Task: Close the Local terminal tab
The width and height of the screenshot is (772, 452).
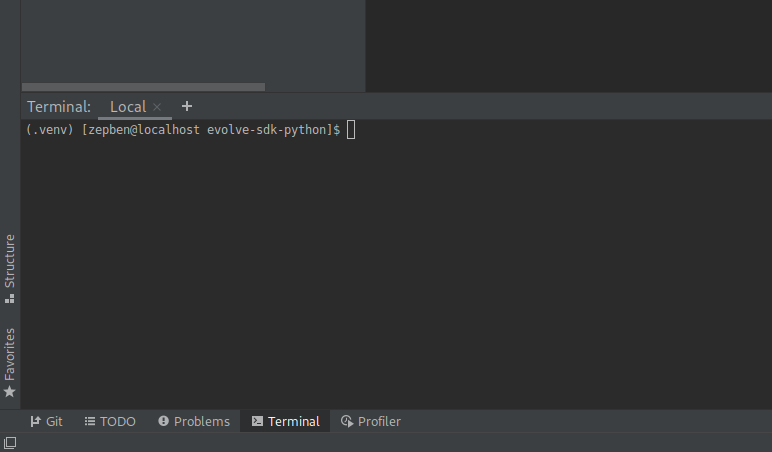Action: [x=157, y=107]
